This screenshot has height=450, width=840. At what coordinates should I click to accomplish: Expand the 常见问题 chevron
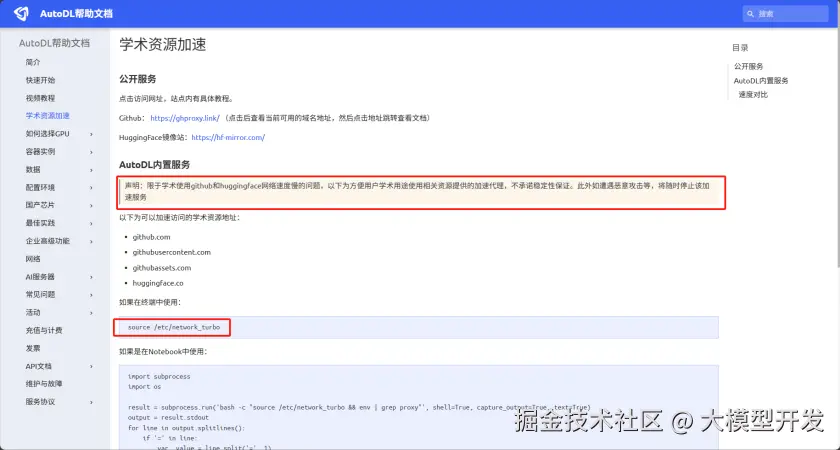pos(91,295)
